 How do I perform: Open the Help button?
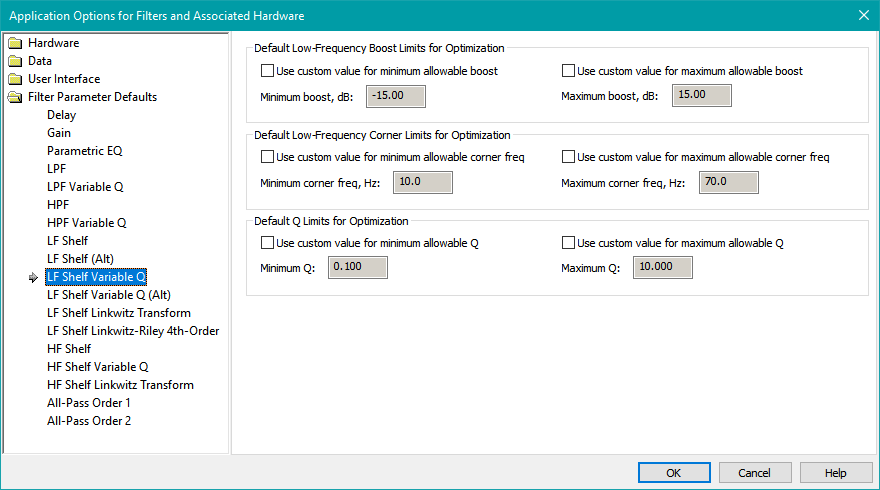pyautogui.click(x=836, y=473)
